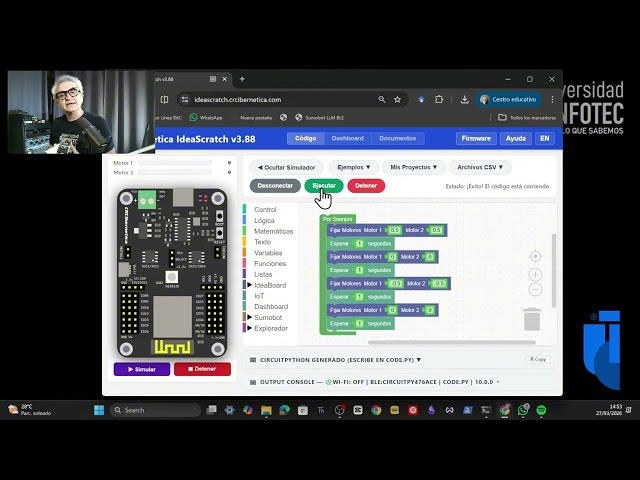640x480 pixels.
Task: Center the block workspace with the target icon
Action: 535,256
